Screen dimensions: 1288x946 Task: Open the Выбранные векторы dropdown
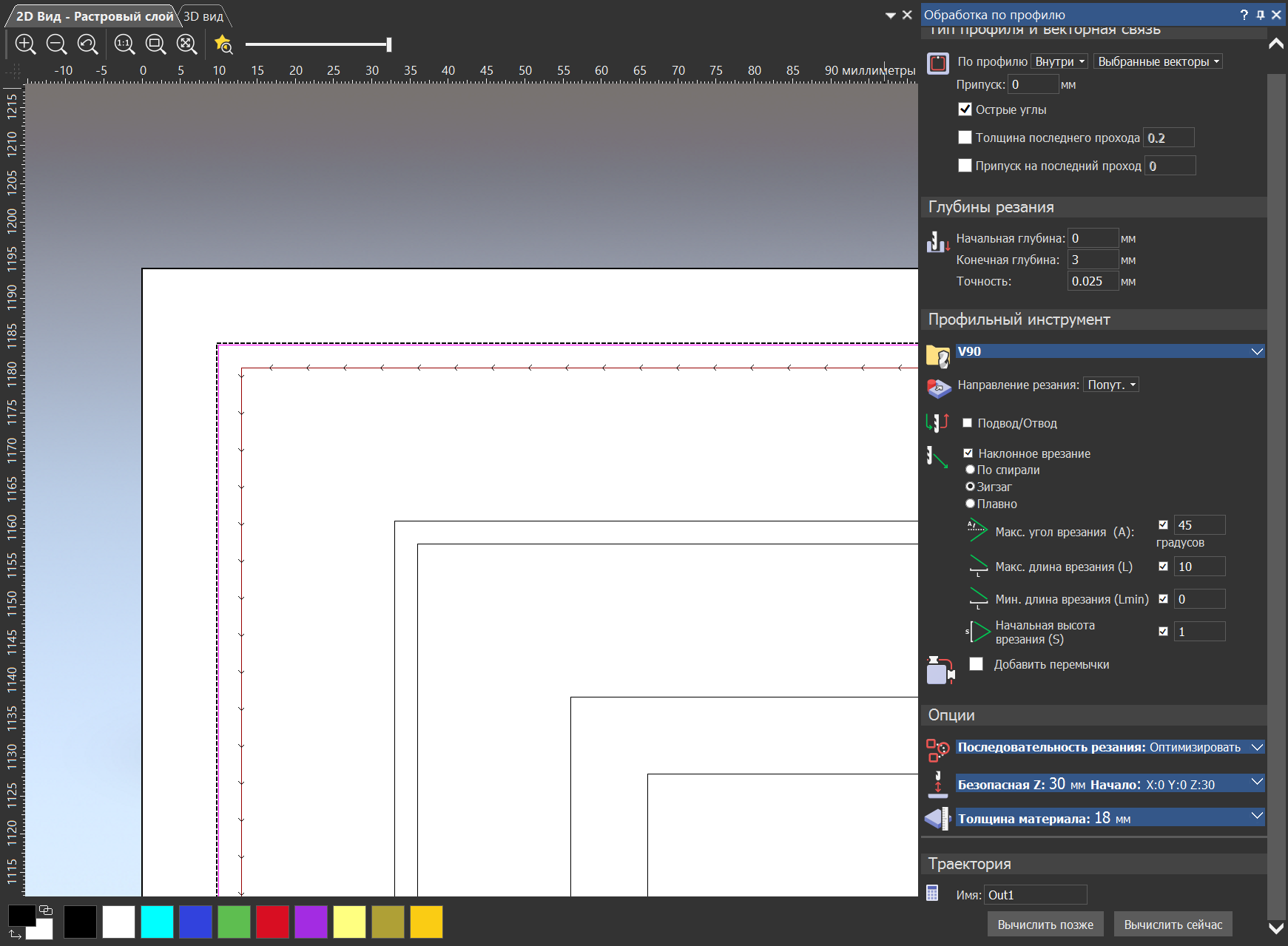(x=1157, y=61)
